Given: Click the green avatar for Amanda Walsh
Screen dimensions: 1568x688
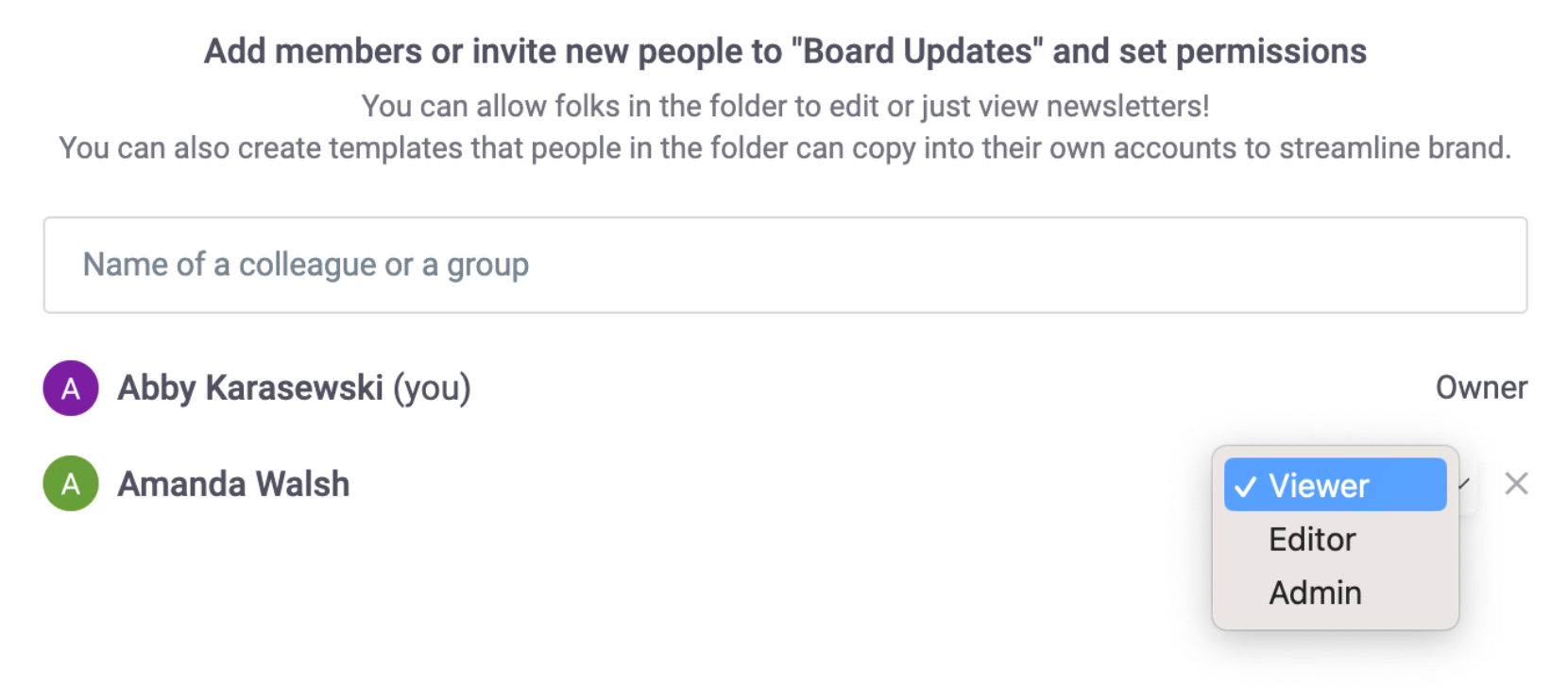Looking at the screenshot, I should pyautogui.click(x=71, y=484).
